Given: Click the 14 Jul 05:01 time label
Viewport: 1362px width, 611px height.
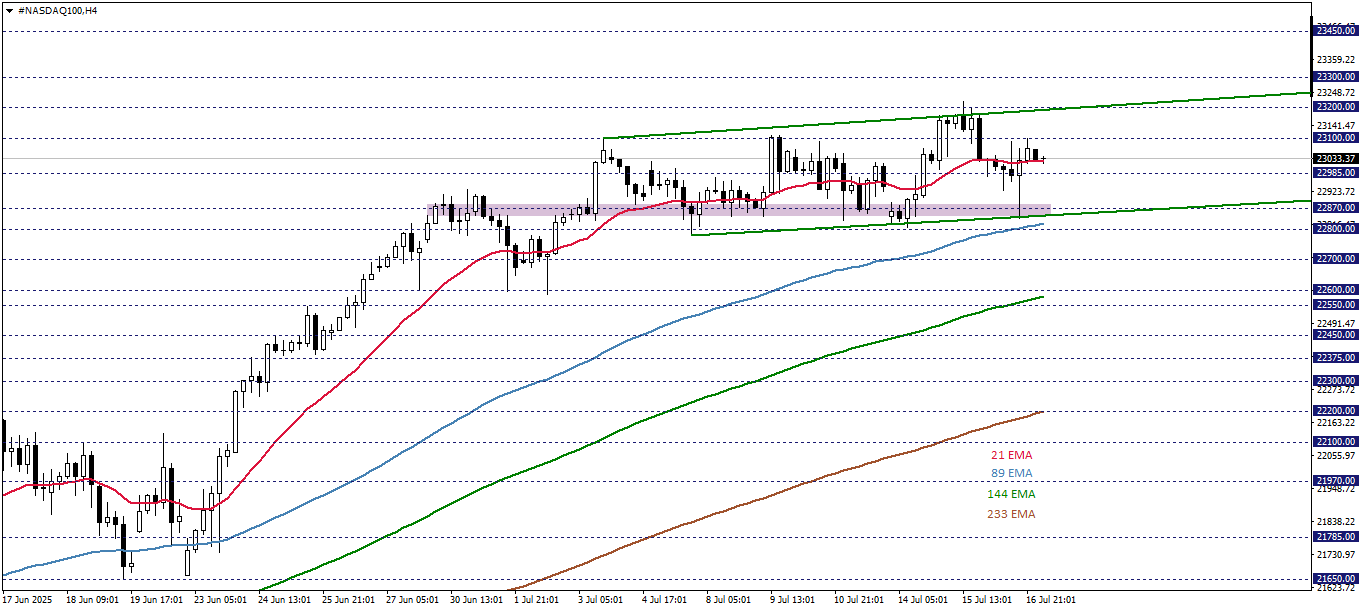Looking at the screenshot, I should (922, 600).
